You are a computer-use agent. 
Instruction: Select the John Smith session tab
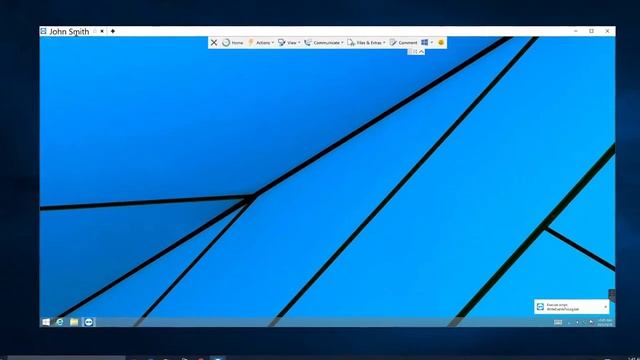69,31
